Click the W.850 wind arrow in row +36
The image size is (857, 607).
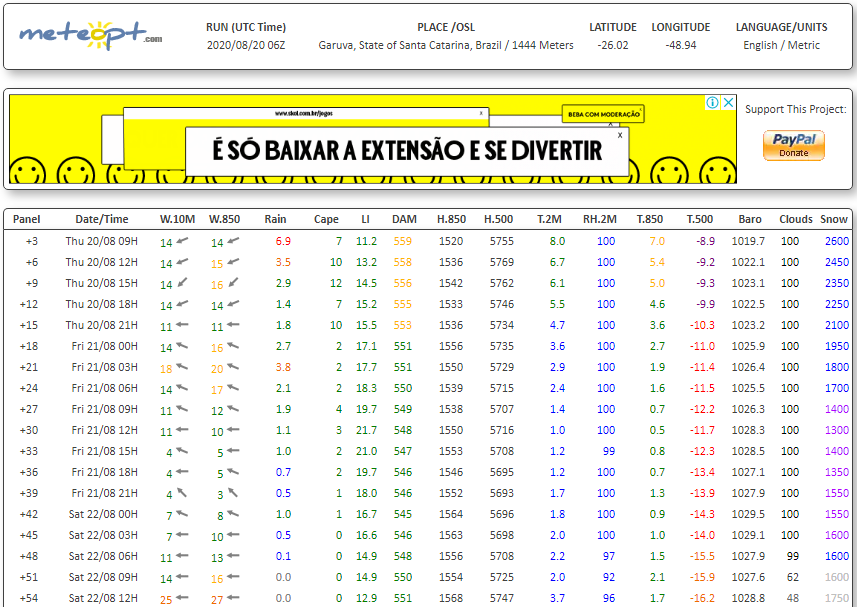[x=233, y=472]
